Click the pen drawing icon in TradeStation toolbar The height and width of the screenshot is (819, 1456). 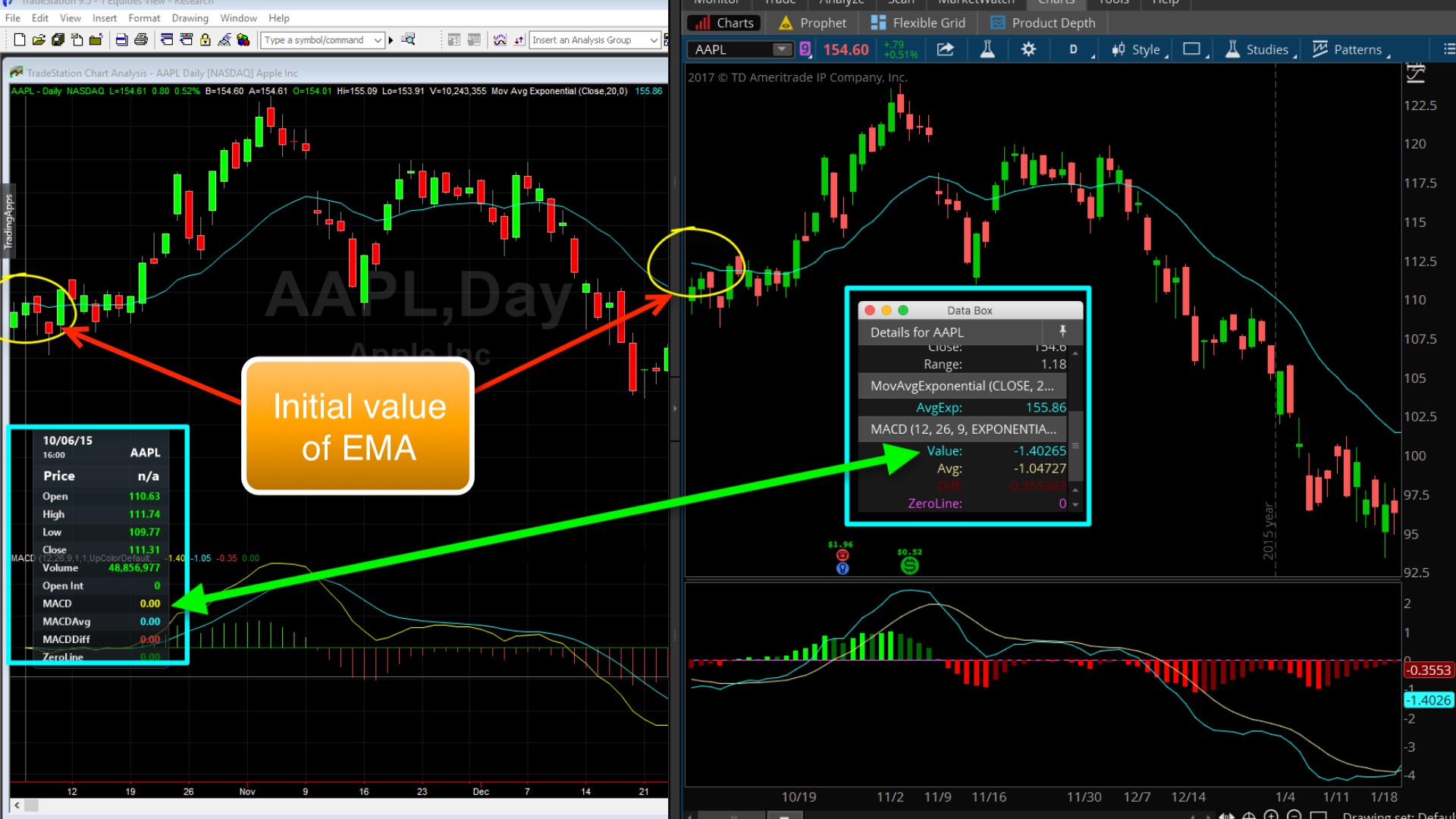[224, 40]
